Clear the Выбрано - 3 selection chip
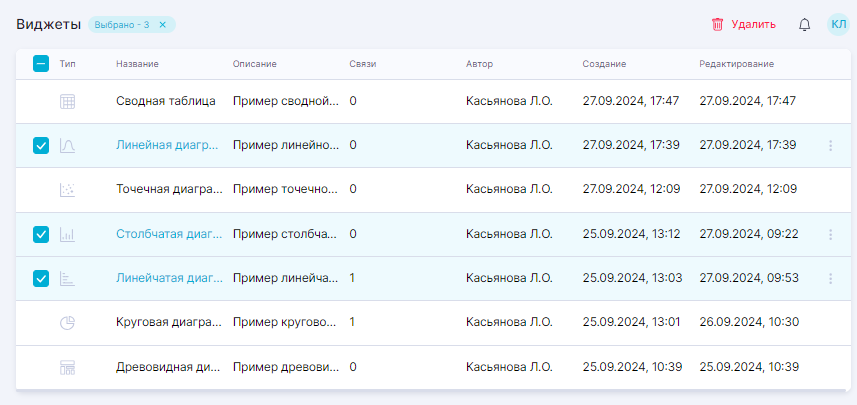This screenshot has height=405, width=857. [x=163, y=25]
